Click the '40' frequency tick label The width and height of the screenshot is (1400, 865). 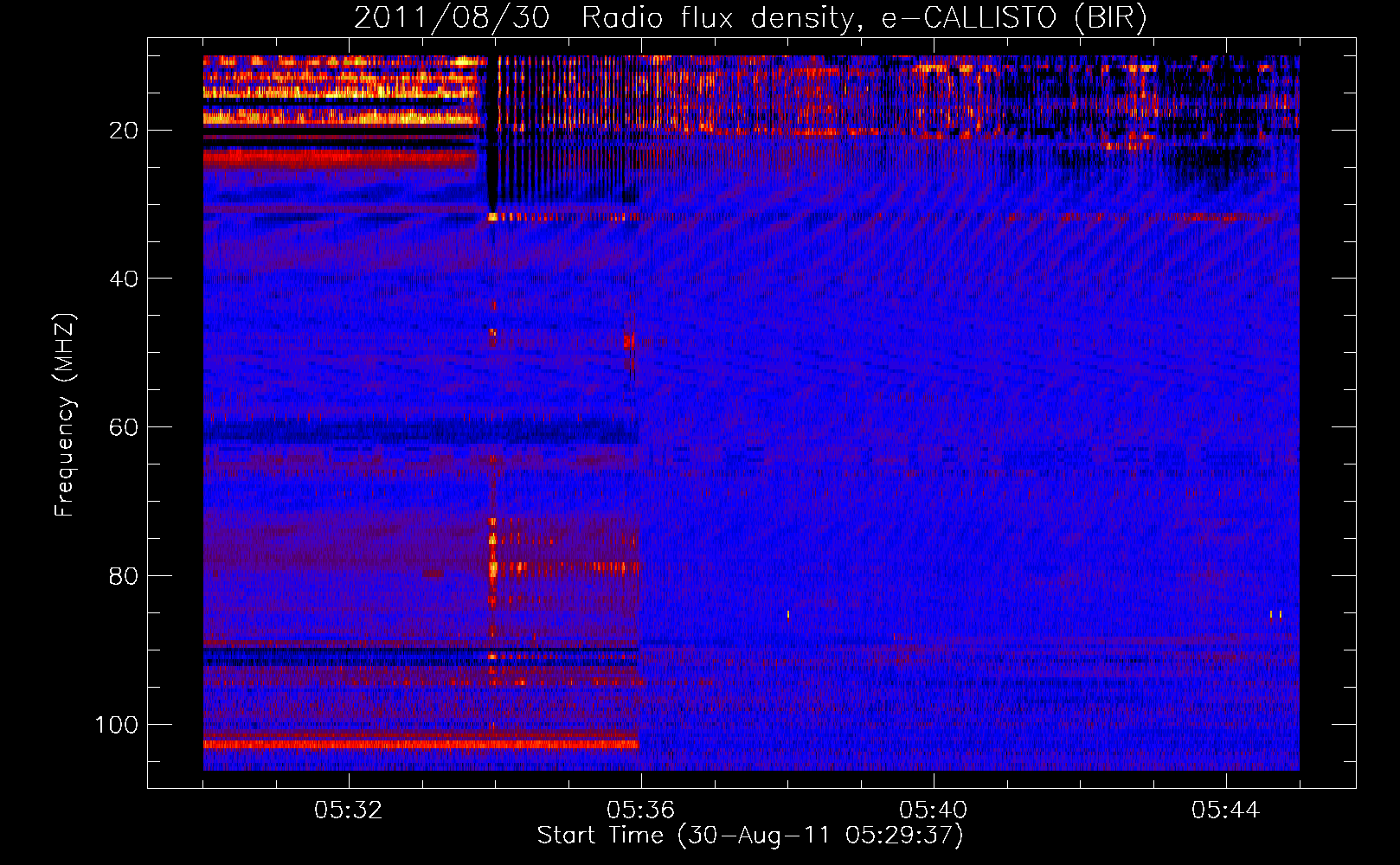click(x=124, y=279)
